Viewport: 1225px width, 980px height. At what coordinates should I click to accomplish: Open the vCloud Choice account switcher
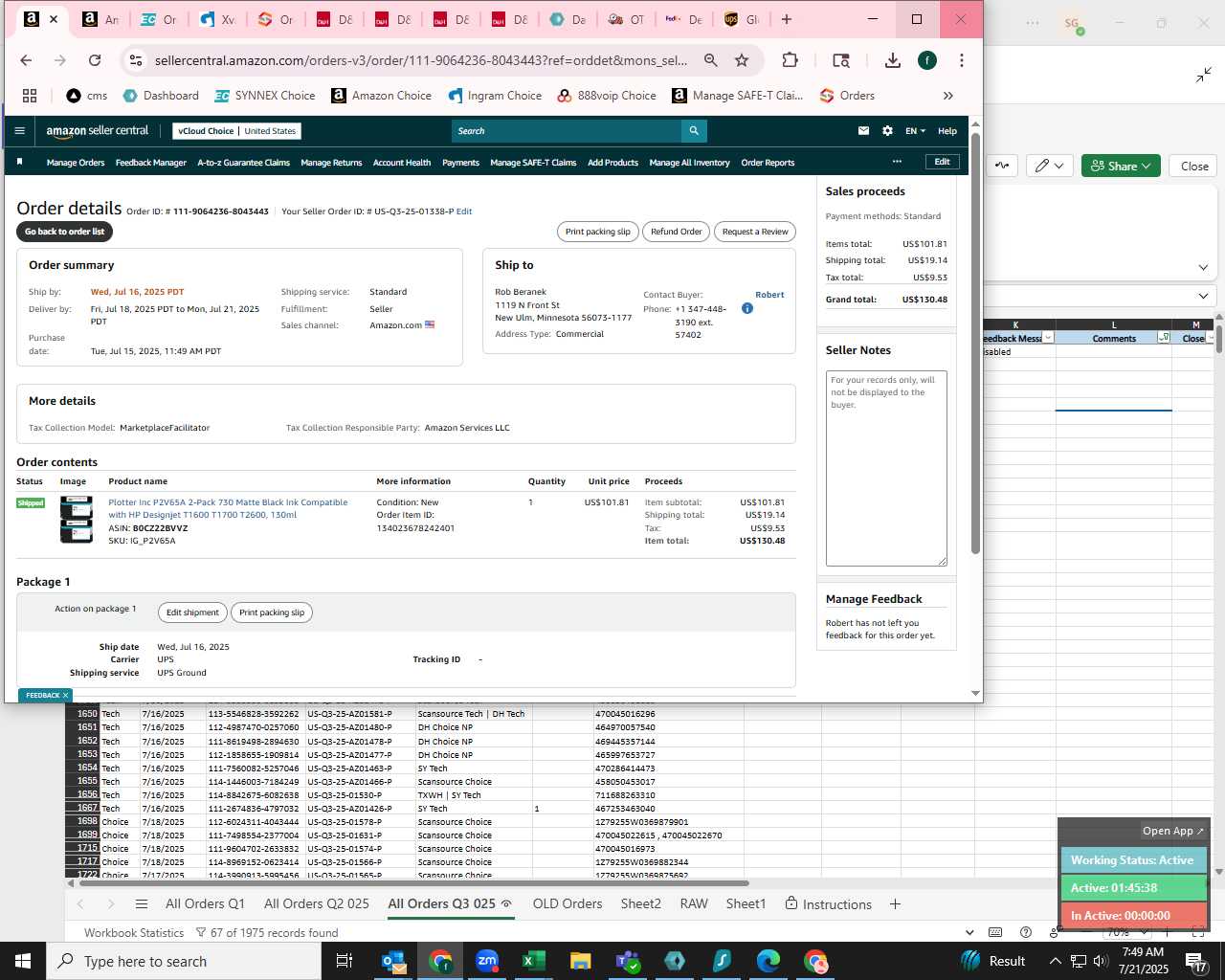click(x=237, y=131)
